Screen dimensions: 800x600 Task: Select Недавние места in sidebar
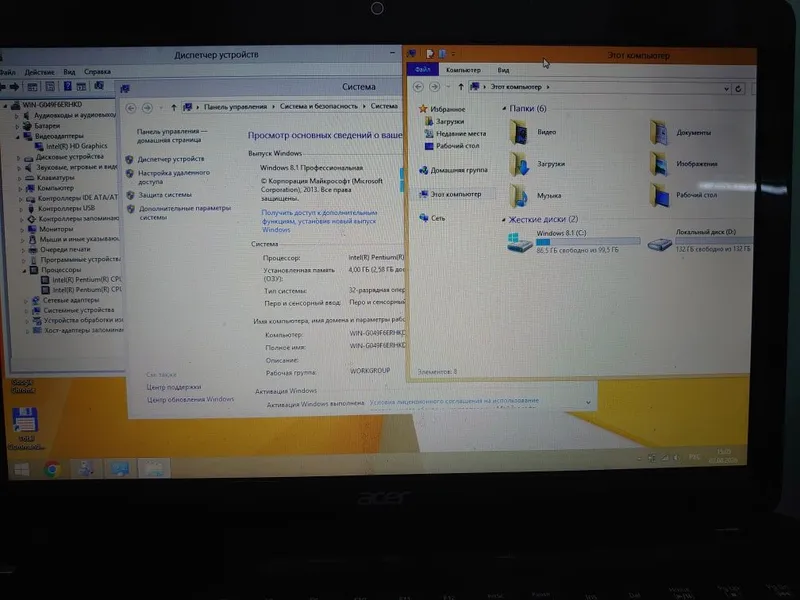click(x=455, y=134)
